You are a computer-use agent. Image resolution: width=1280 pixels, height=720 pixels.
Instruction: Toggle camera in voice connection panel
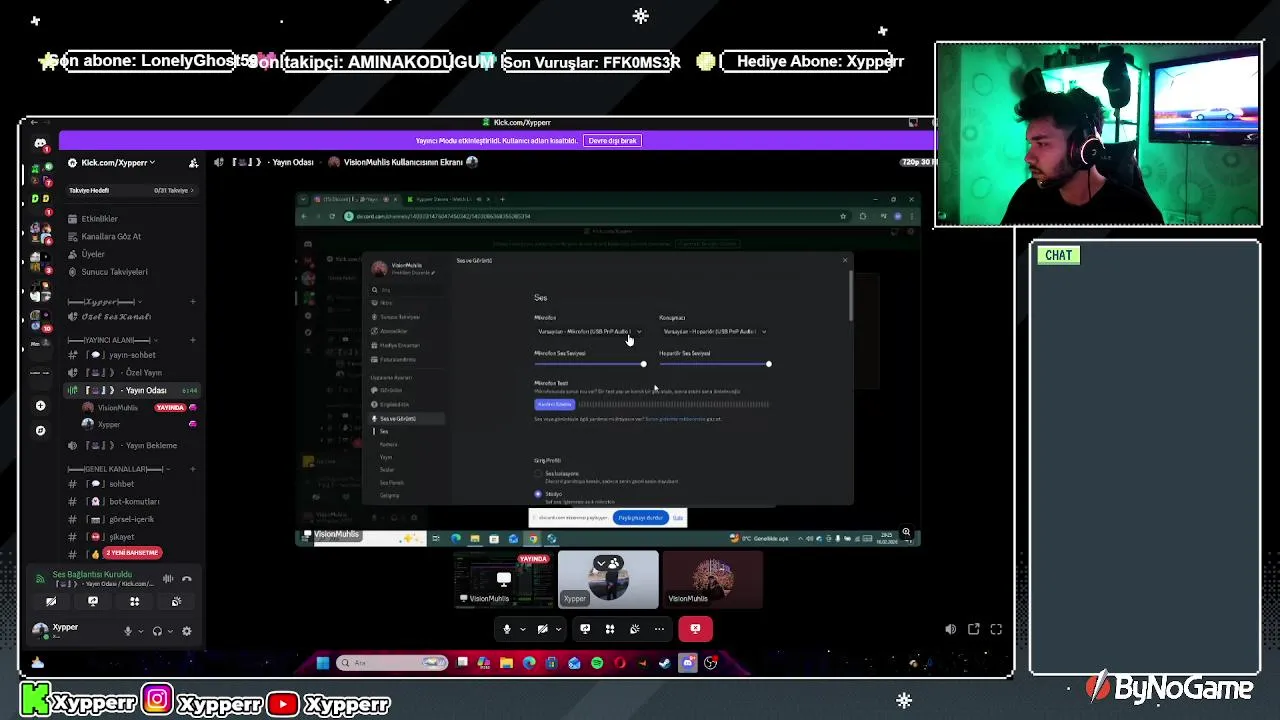click(x=51, y=602)
